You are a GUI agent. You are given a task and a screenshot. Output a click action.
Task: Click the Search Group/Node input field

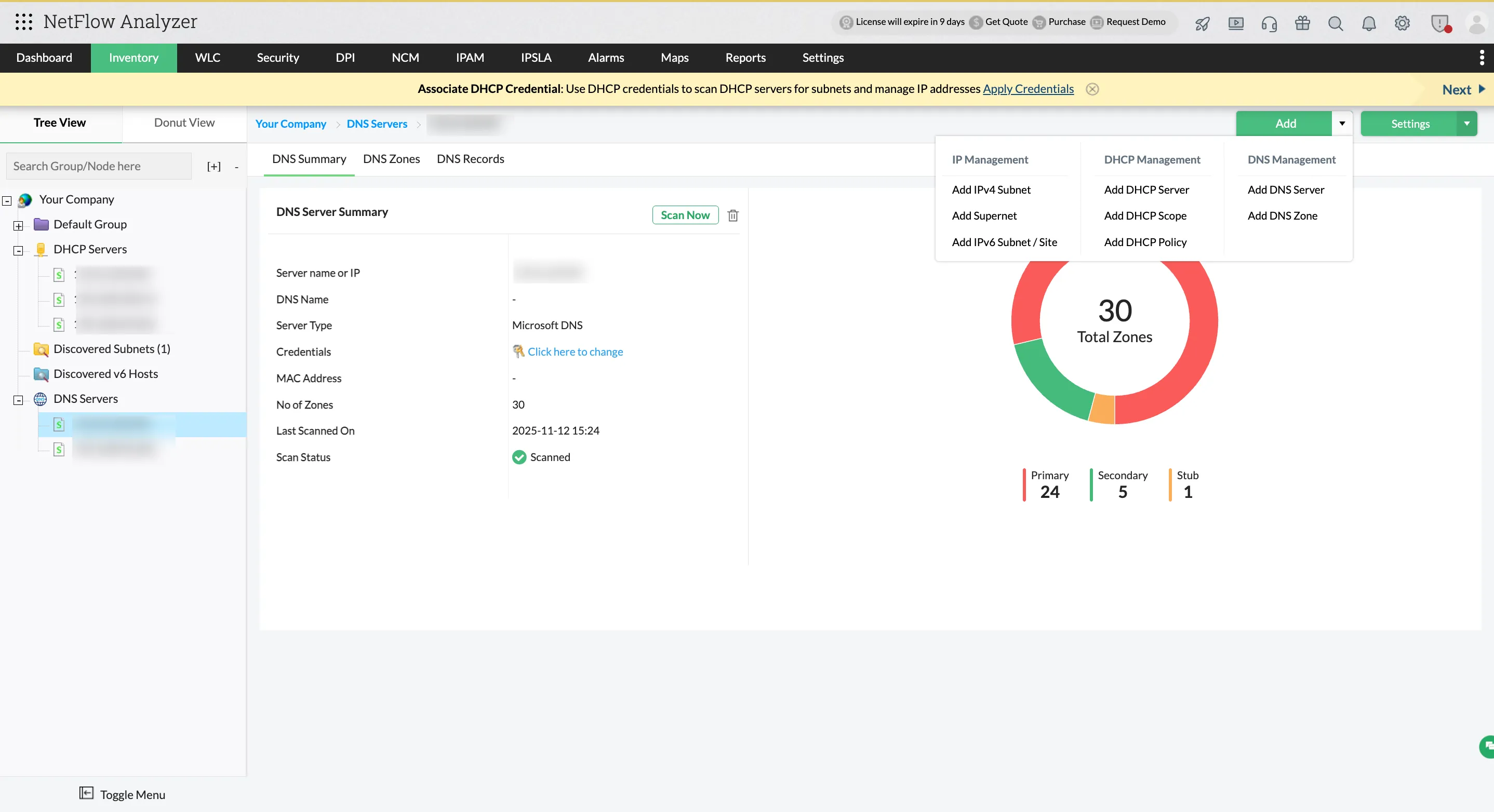click(99, 166)
